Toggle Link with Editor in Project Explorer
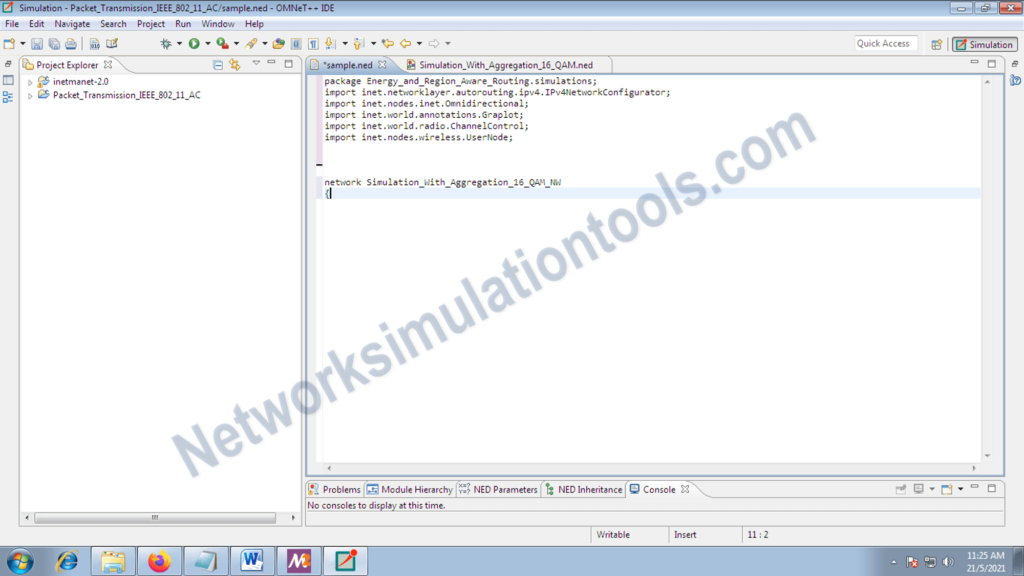The image size is (1024, 576). click(x=234, y=63)
